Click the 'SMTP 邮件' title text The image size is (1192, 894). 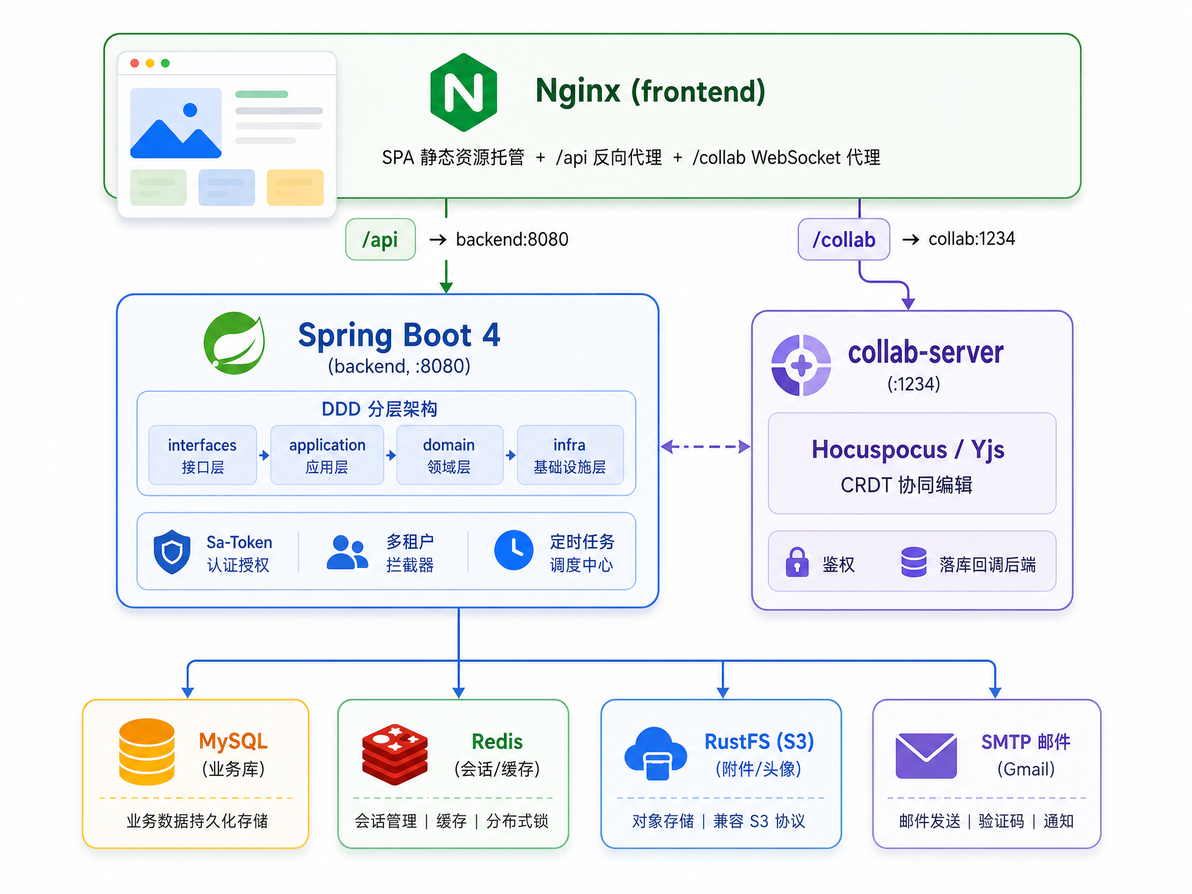point(1026,741)
